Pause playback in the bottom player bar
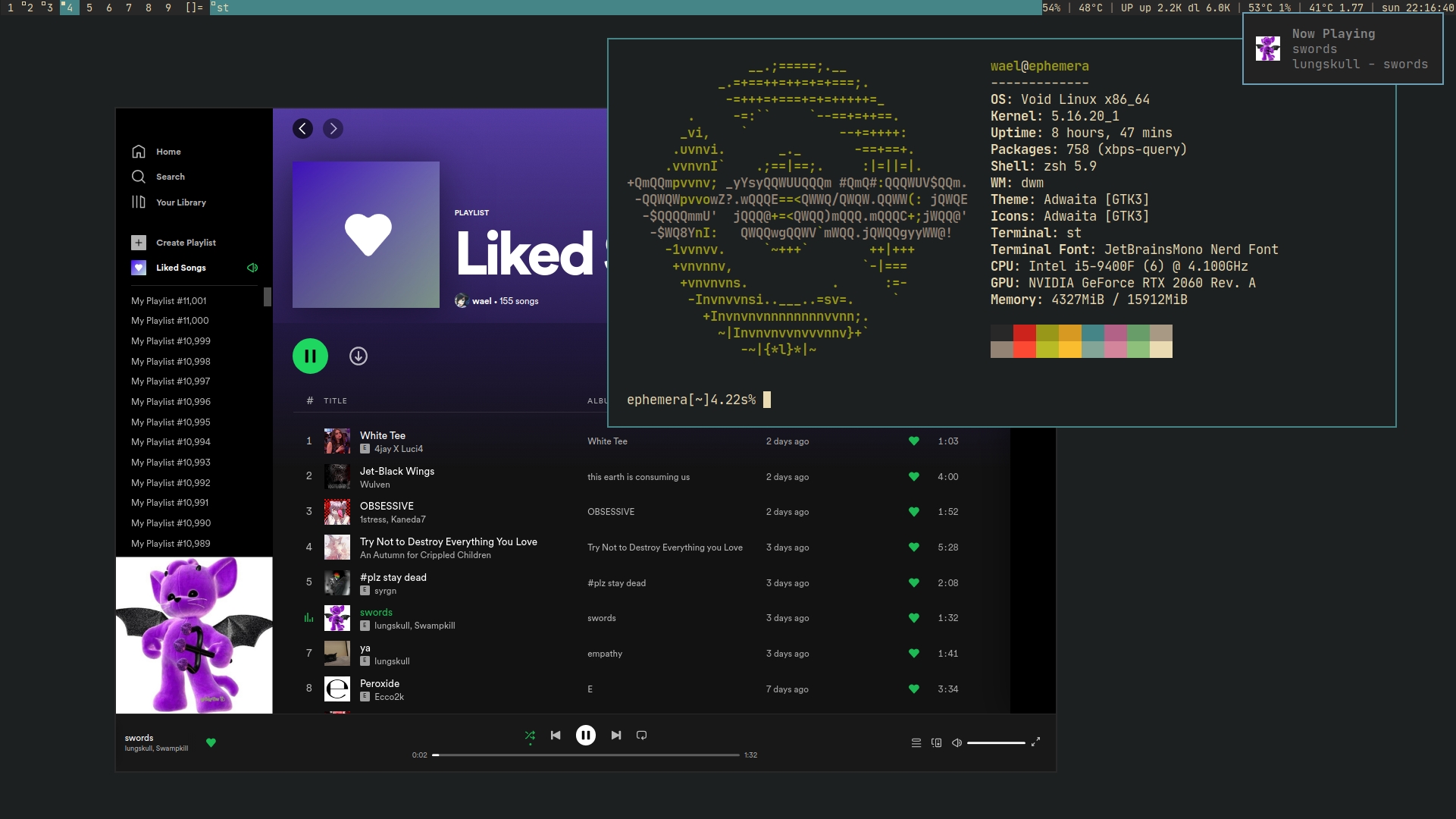Image resolution: width=1456 pixels, height=819 pixels. (x=586, y=736)
